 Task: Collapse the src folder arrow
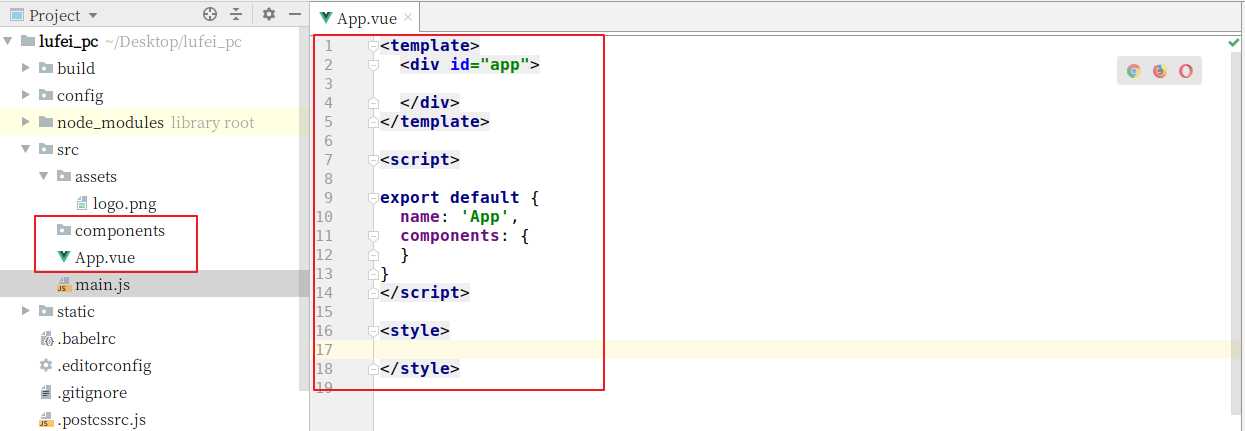coord(27,150)
